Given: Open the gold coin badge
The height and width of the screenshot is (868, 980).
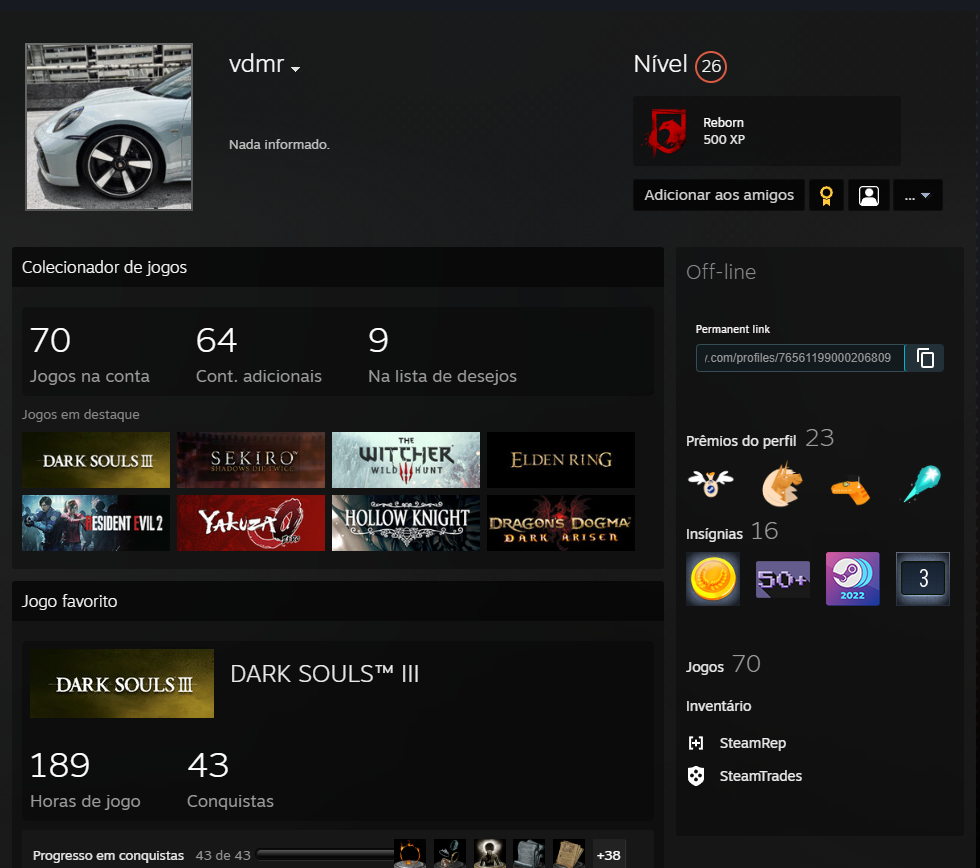Looking at the screenshot, I should point(712,579).
